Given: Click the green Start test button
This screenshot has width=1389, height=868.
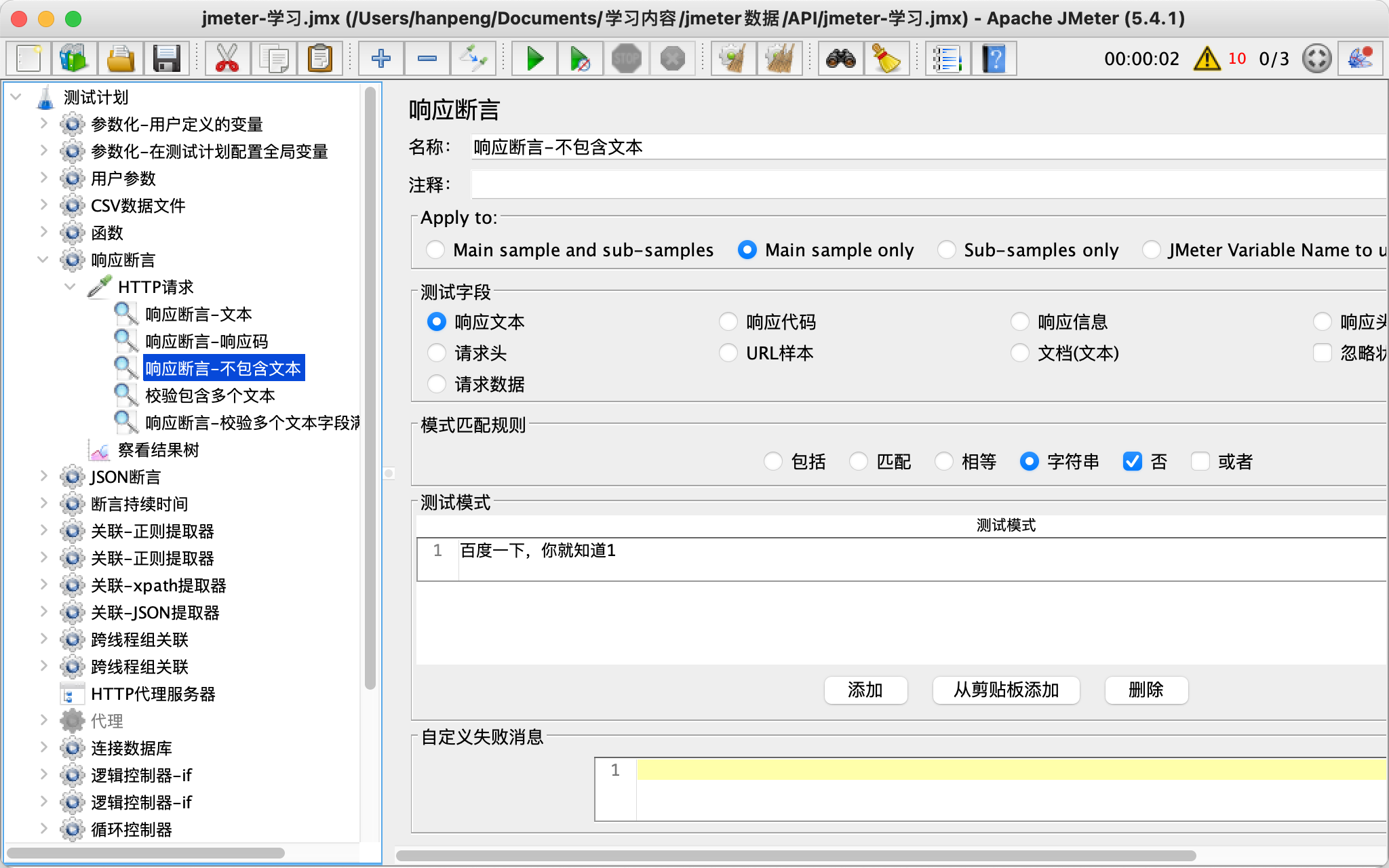Looking at the screenshot, I should tap(534, 59).
